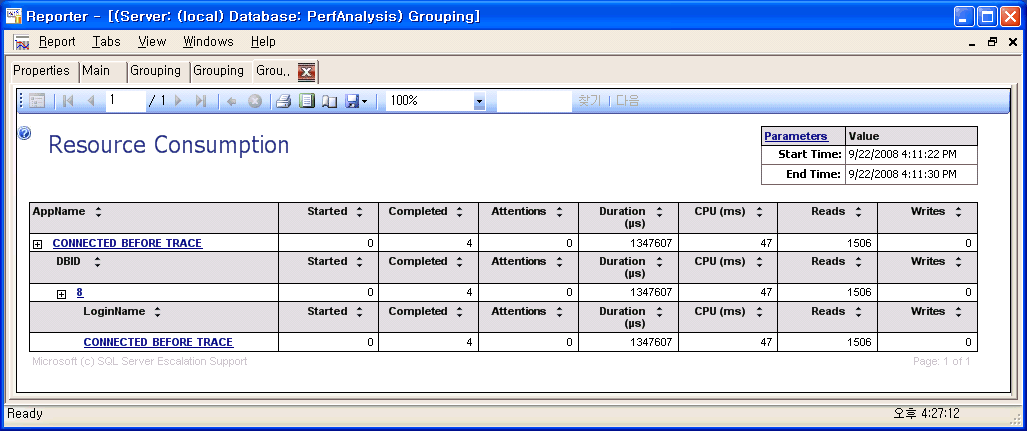Open the Help menu
1027x431 pixels.
263,42
